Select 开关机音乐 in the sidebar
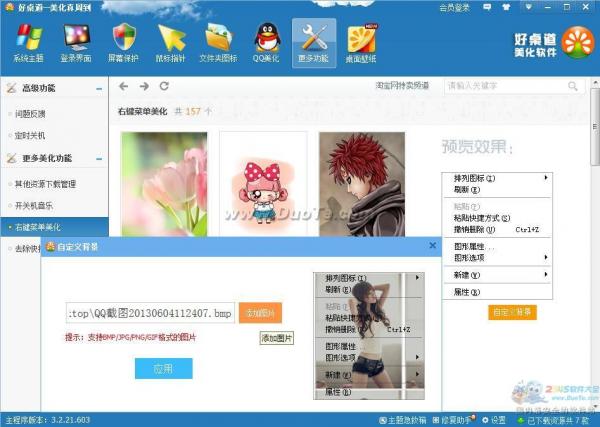The height and width of the screenshot is (427, 600). pyautogui.click(x=34, y=206)
